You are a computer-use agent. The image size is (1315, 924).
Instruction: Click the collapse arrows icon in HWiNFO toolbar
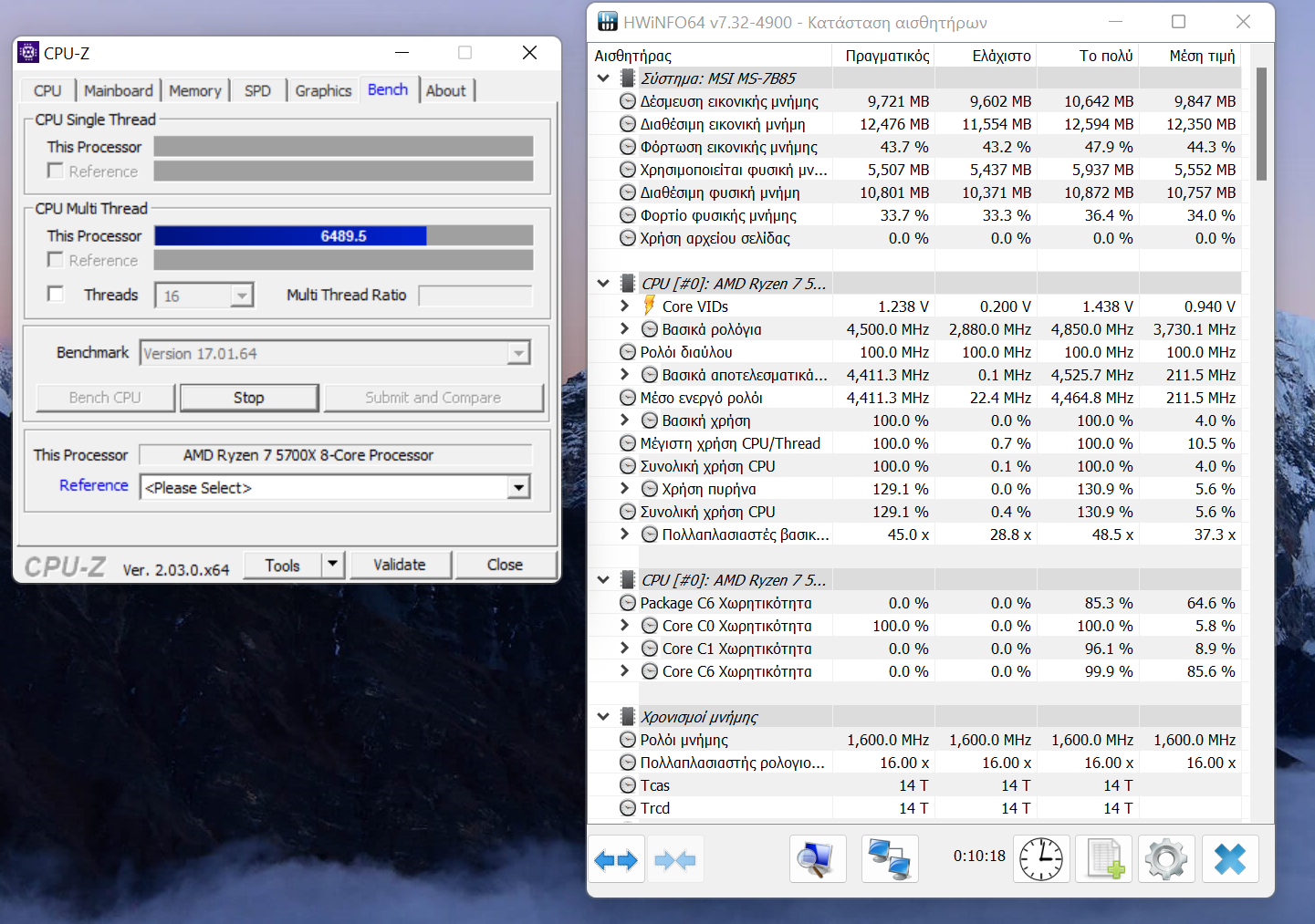click(x=675, y=859)
